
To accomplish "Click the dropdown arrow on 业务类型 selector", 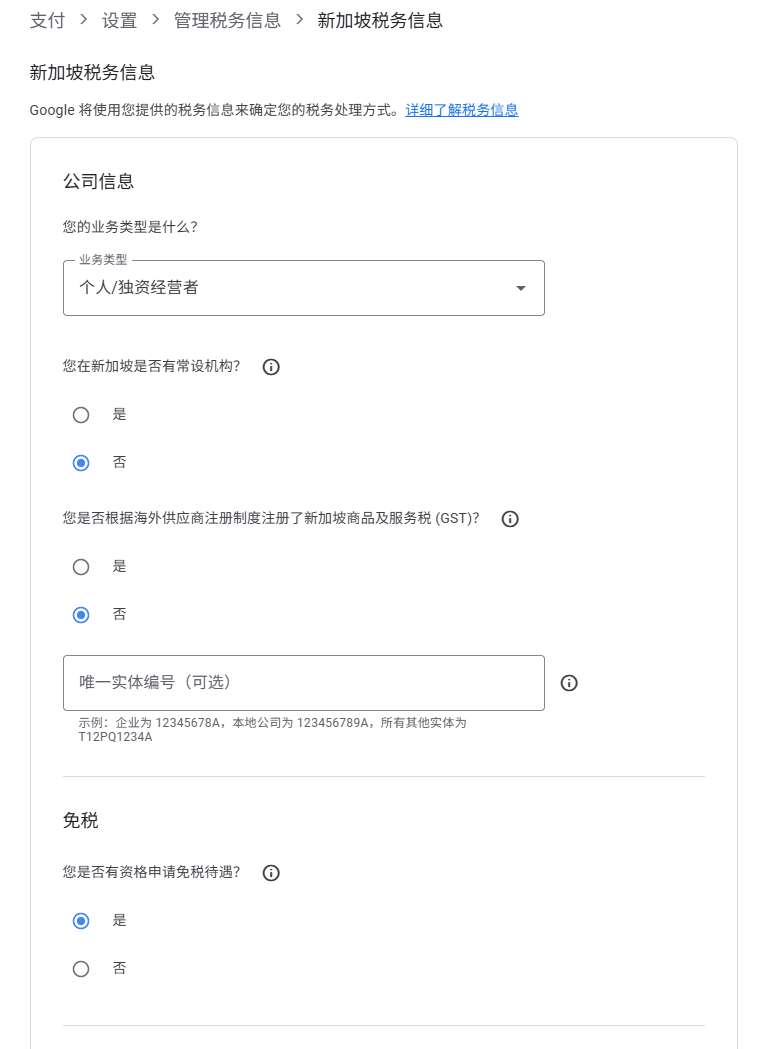I will coord(521,287).
